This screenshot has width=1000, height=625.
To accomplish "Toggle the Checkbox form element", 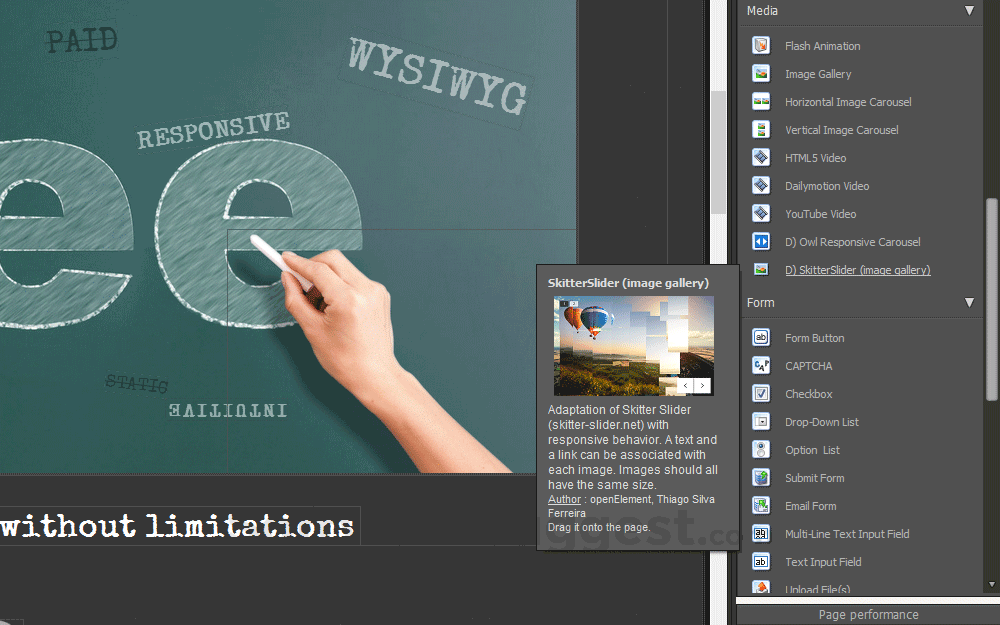I will point(760,393).
